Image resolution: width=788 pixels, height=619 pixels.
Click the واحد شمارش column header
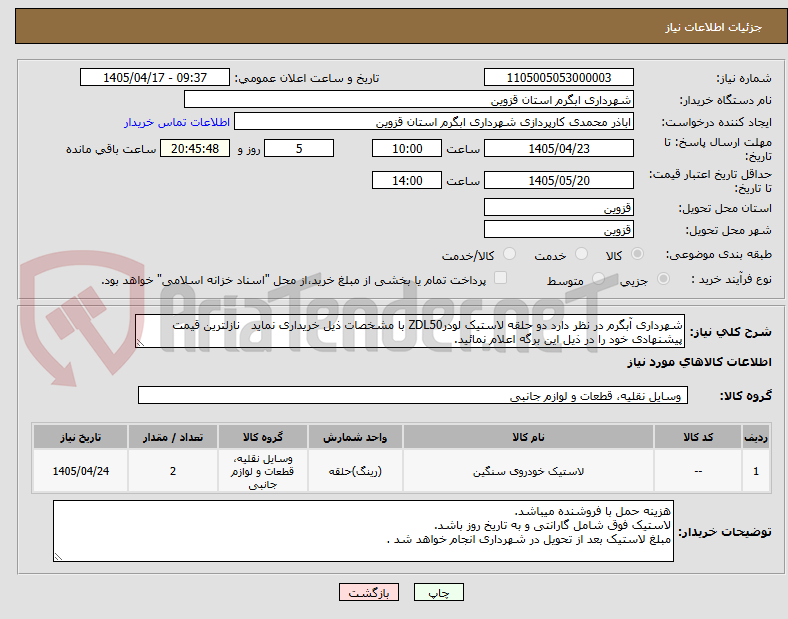pos(355,437)
